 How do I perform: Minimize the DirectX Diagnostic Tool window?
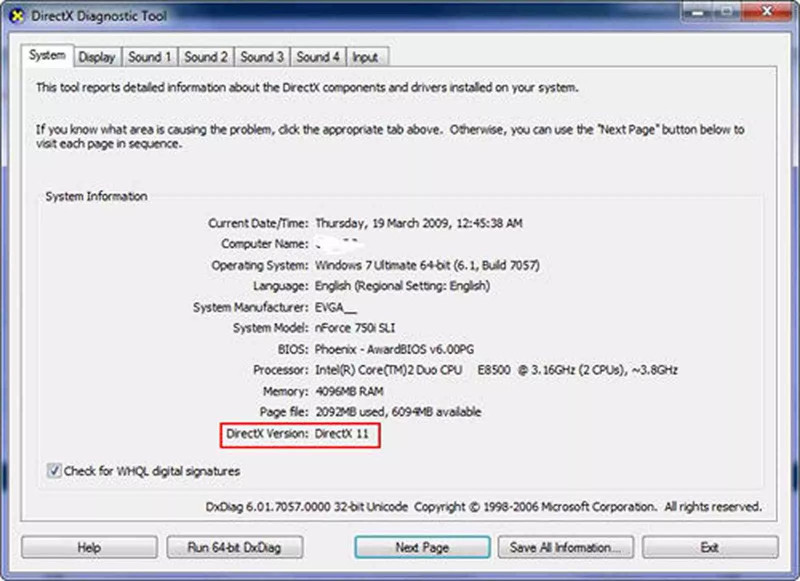[x=697, y=11]
